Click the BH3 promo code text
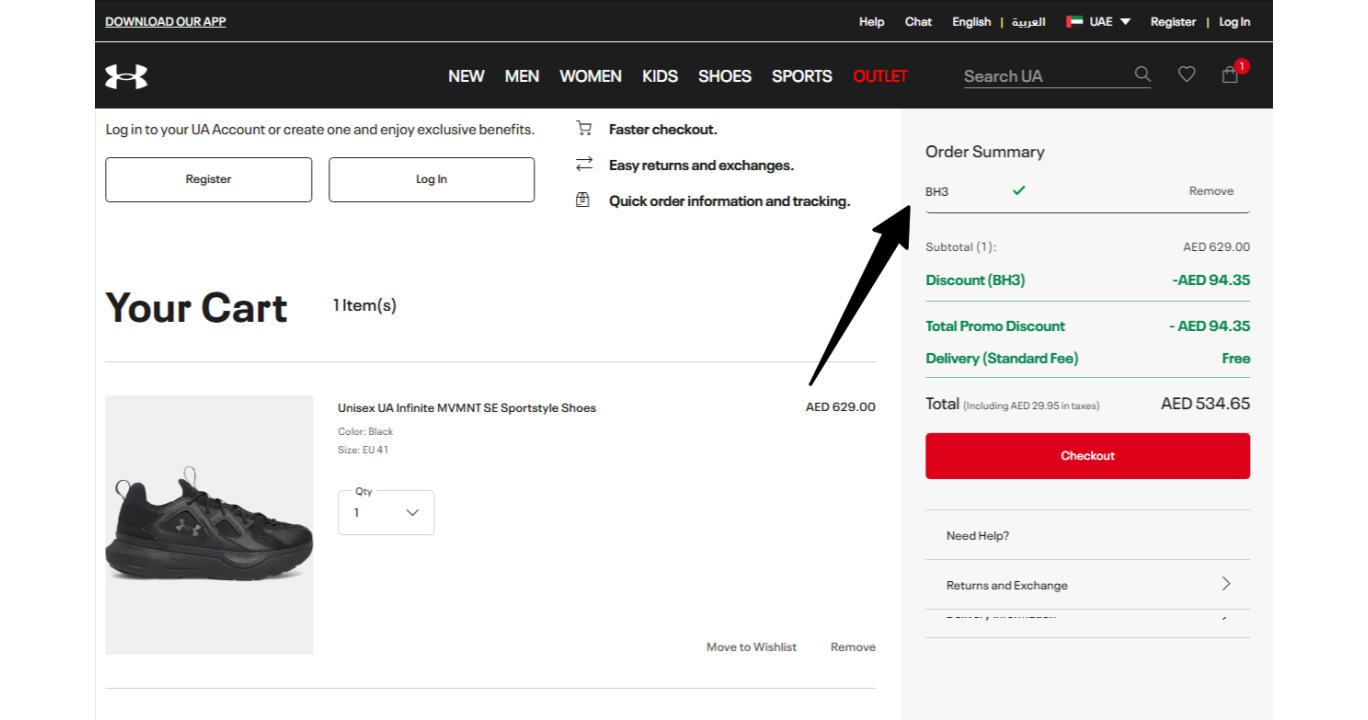The height and width of the screenshot is (720, 1368). point(937,191)
